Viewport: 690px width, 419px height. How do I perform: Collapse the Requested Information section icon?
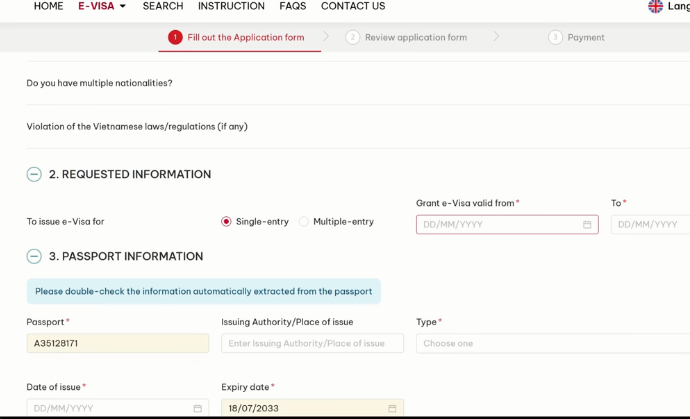click(x=34, y=174)
